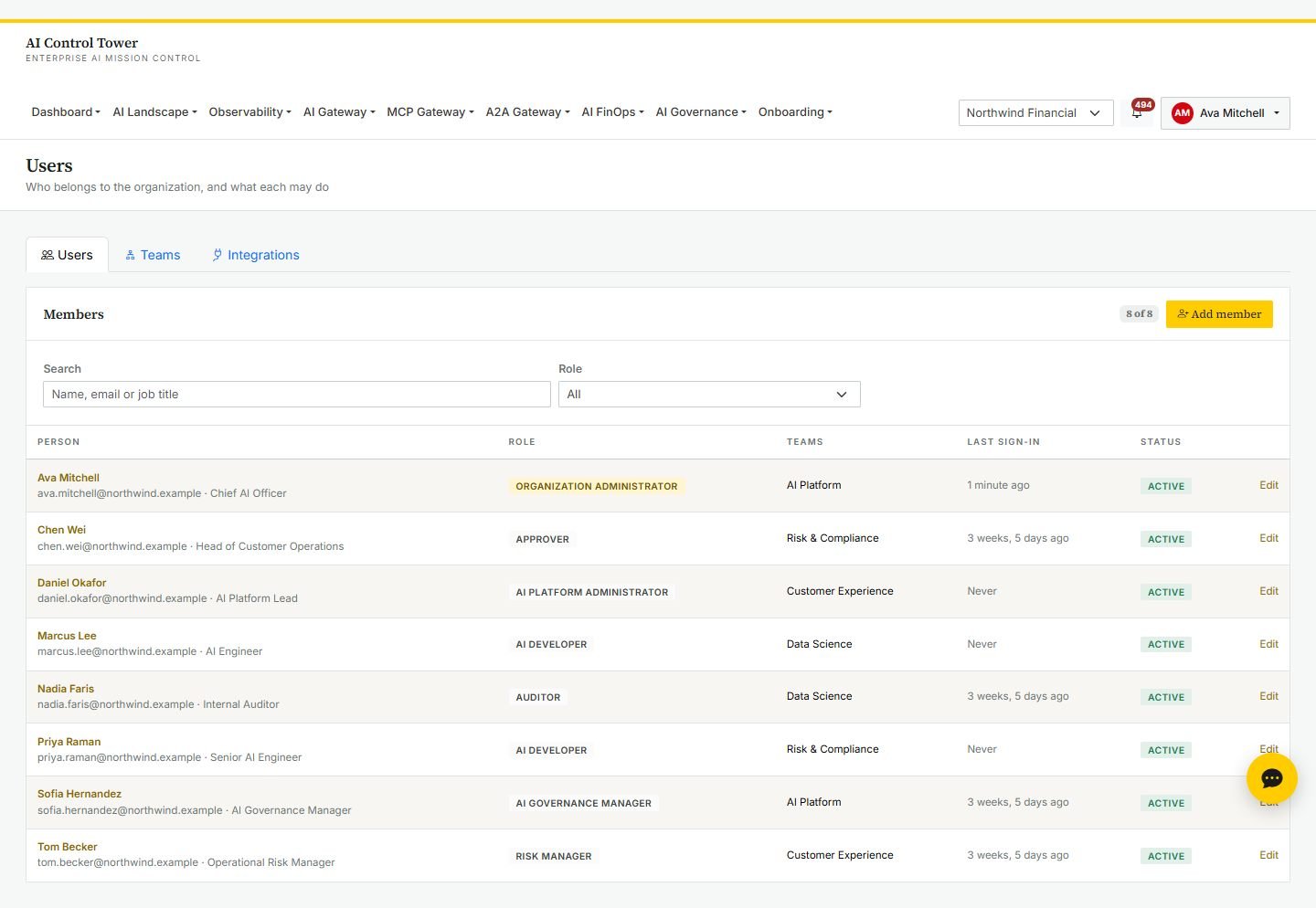Select the Users tab
The width and height of the screenshot is (1316, 908).
pyautogui.click(x=67, y=255)
